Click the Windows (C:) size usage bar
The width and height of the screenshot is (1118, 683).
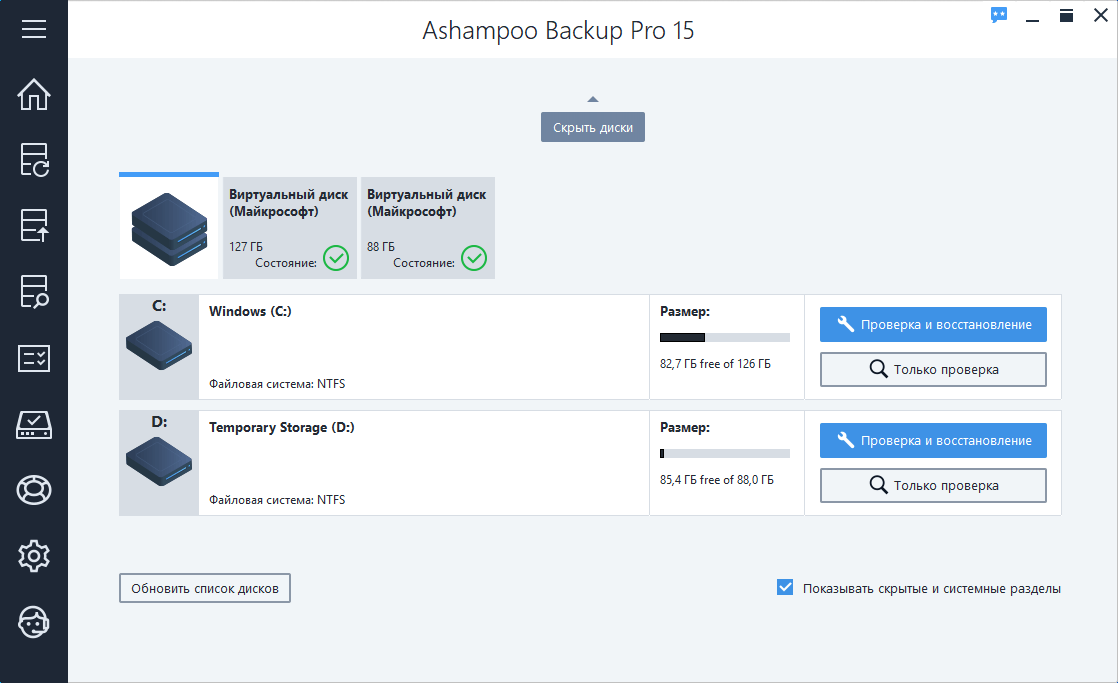coord(725,338)
